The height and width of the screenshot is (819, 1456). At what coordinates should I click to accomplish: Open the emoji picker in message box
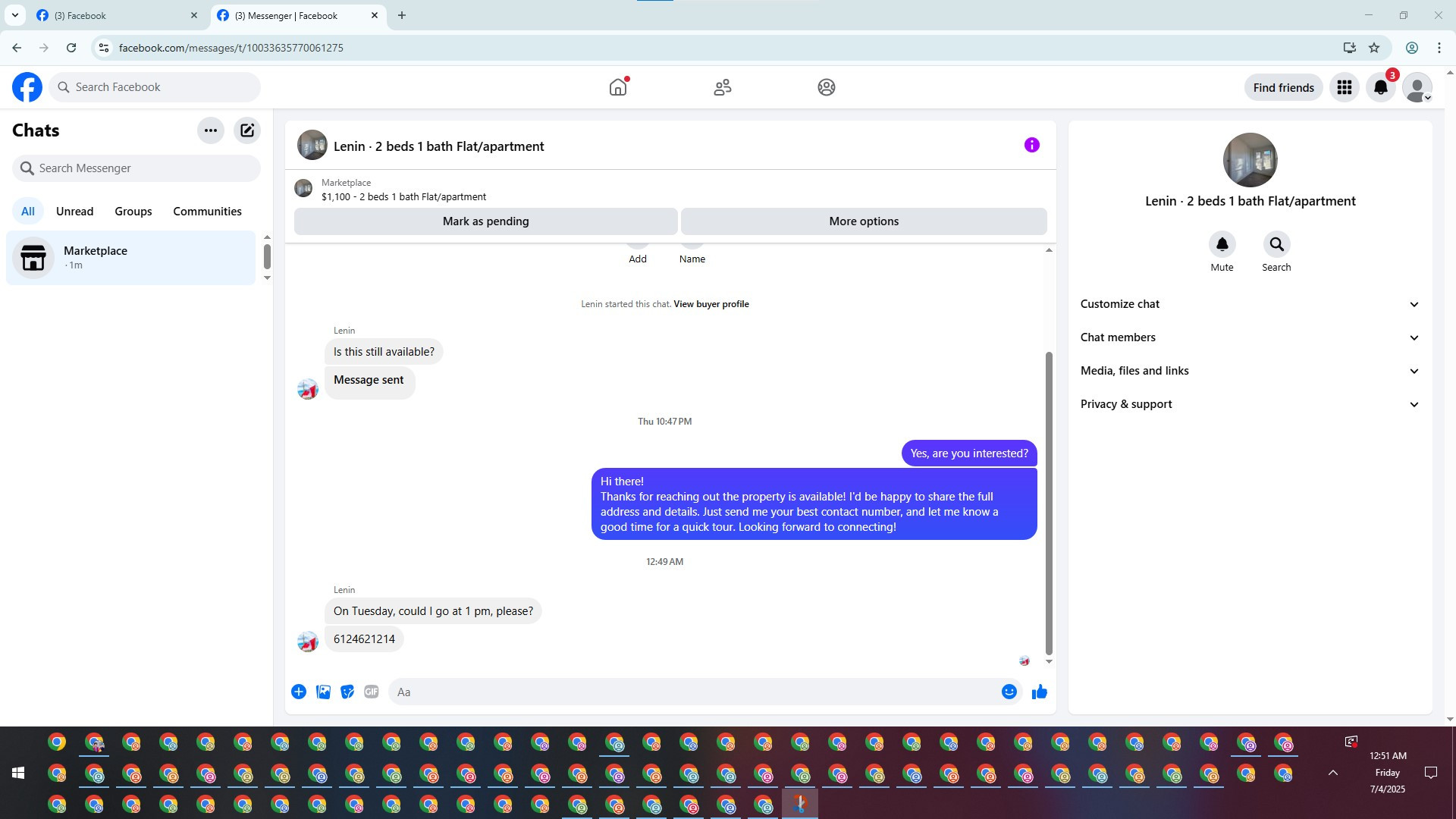[1009, 692]
